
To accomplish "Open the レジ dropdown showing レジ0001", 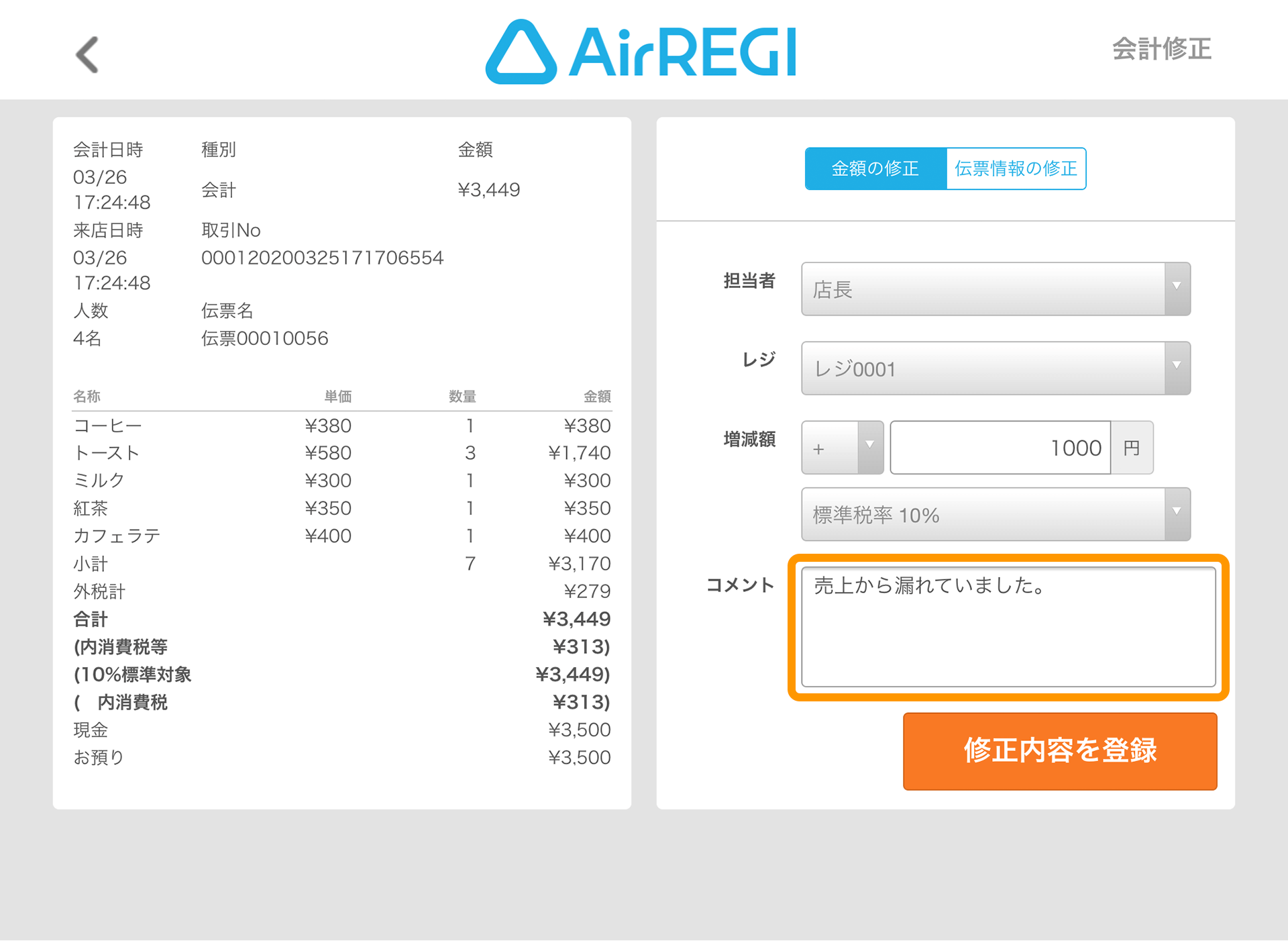I will [x=996, y=368].
